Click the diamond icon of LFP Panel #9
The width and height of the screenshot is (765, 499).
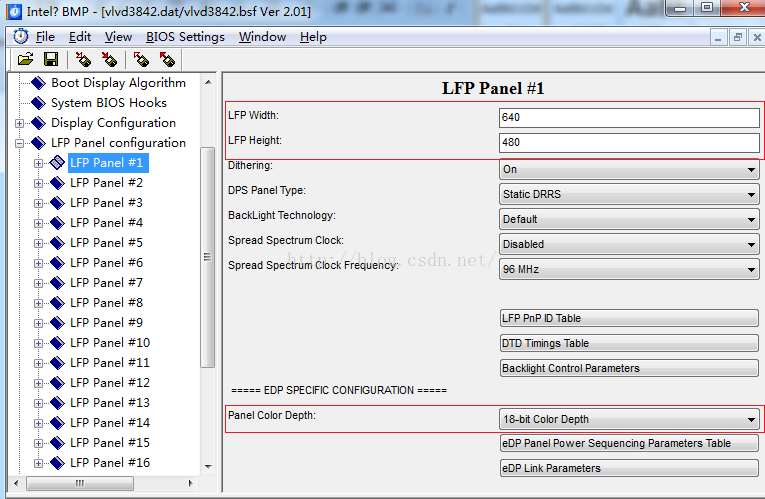pos(57,323)
